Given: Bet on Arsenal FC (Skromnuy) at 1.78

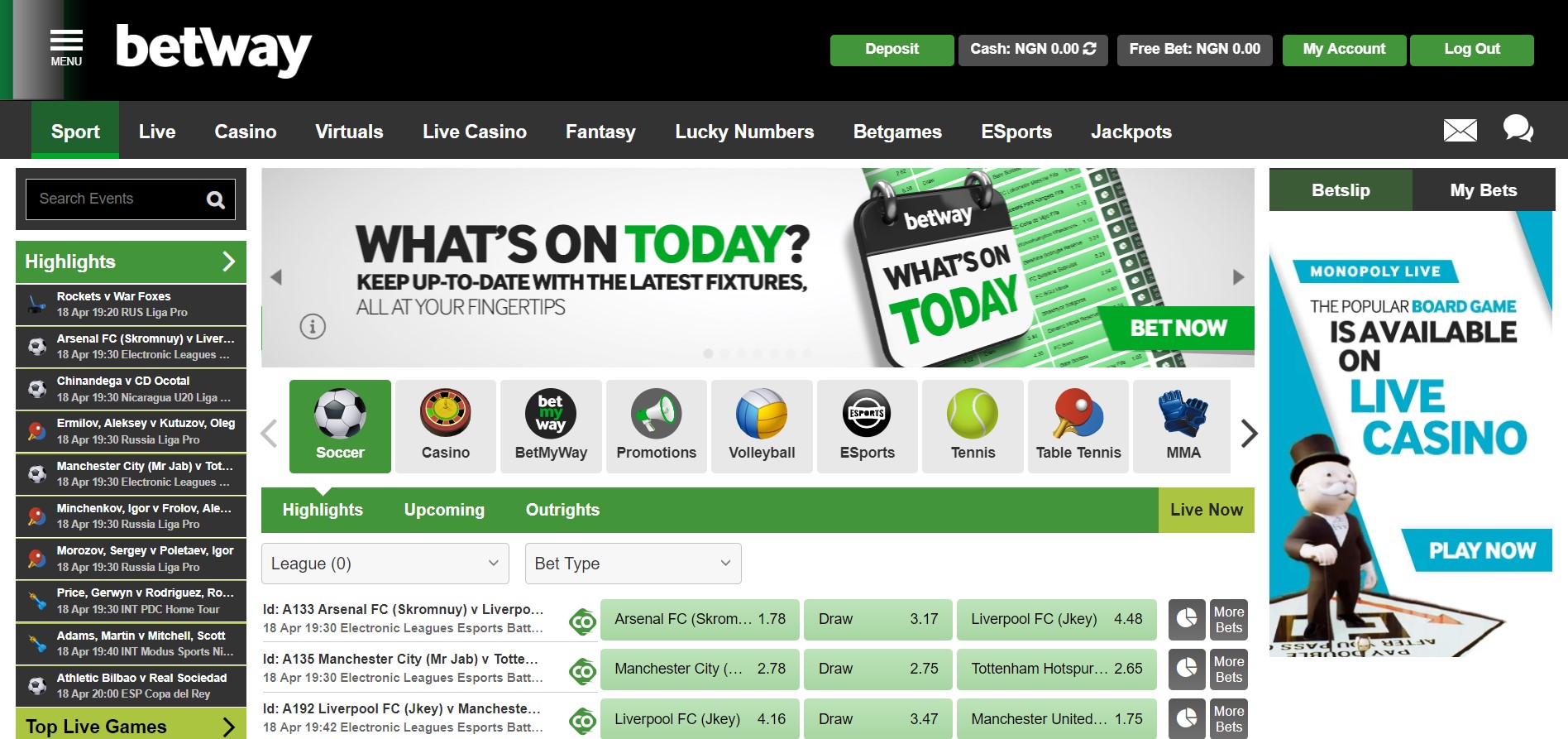Looking at the screenshot, I should tap(700, 619).
